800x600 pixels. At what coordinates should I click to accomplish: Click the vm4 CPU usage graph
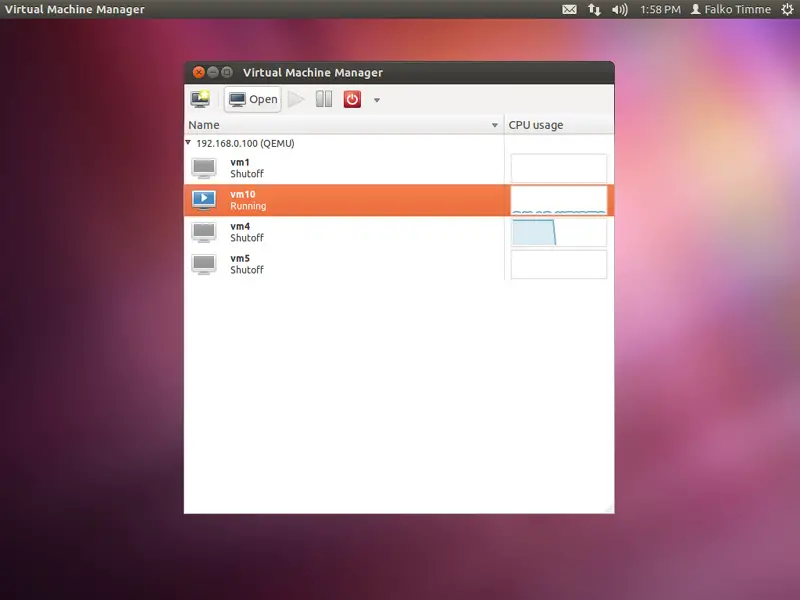coord(558,232)
